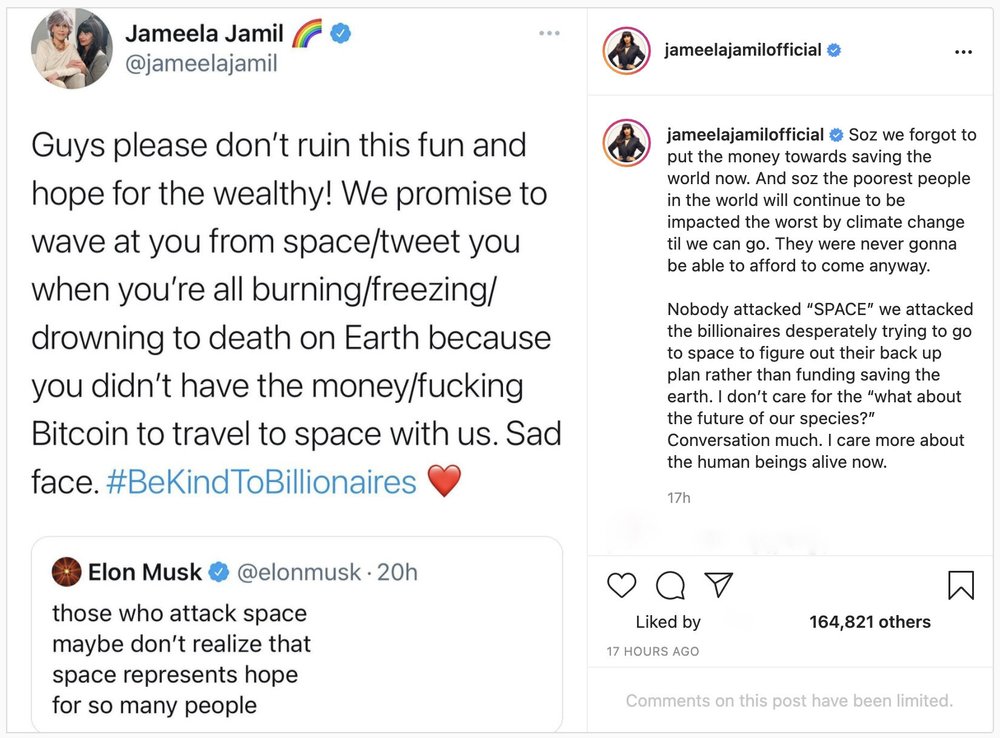Screen dimensions: 1000x738
Task: Click Jameela Jamil display name on tweet
Action: click(x=203, y=33)
